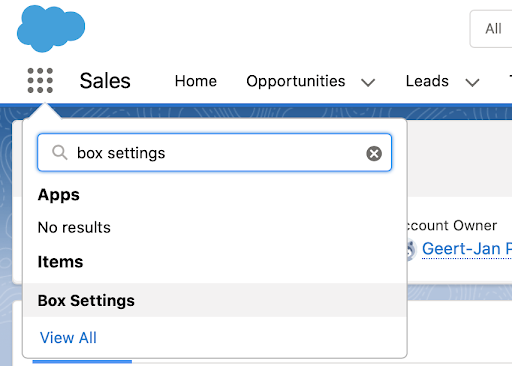Screen dimensions: 512x366
Task: Click the Apps section heading
Action: click(59, 195)
